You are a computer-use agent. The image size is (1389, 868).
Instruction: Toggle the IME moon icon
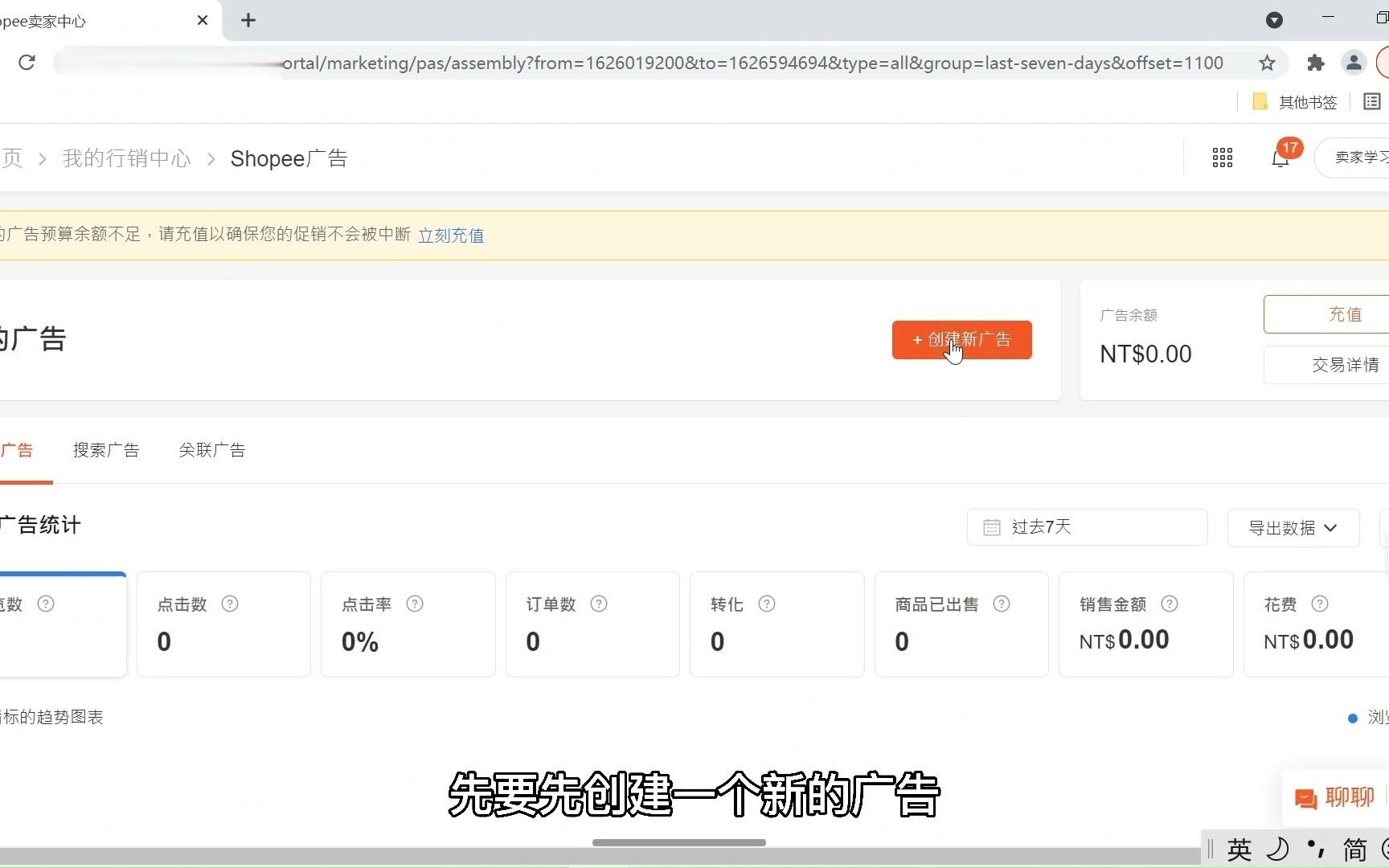click(x=1278, y=849)
